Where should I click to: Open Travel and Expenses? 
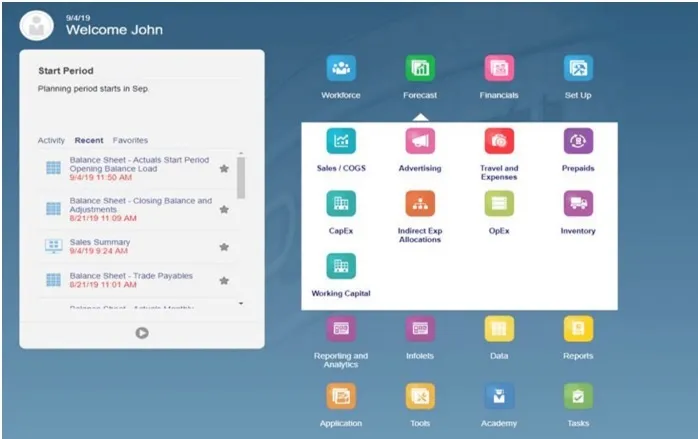pos(499,142)
